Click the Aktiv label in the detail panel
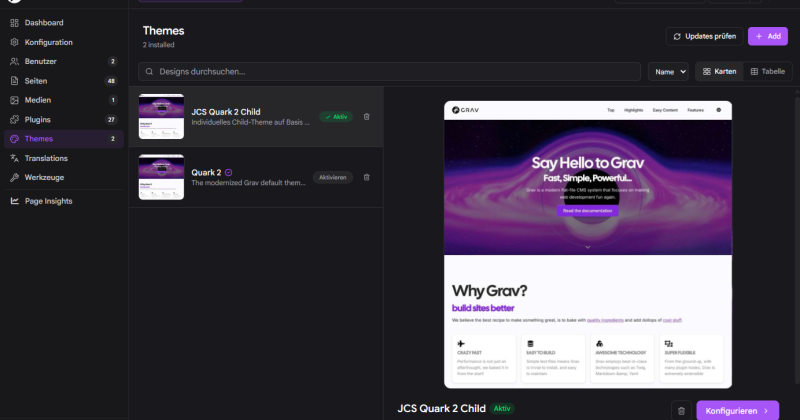This screenshot has height=420, width=800. (x=502, y=408)
